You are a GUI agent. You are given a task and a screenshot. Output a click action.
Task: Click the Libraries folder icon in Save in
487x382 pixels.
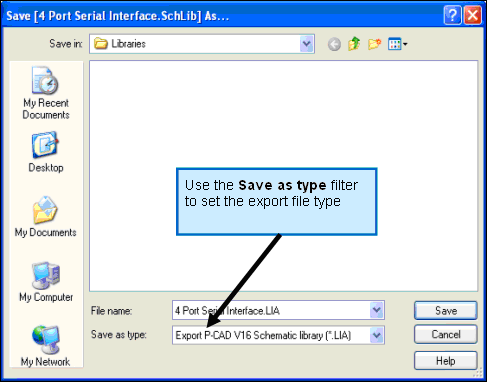101,44
